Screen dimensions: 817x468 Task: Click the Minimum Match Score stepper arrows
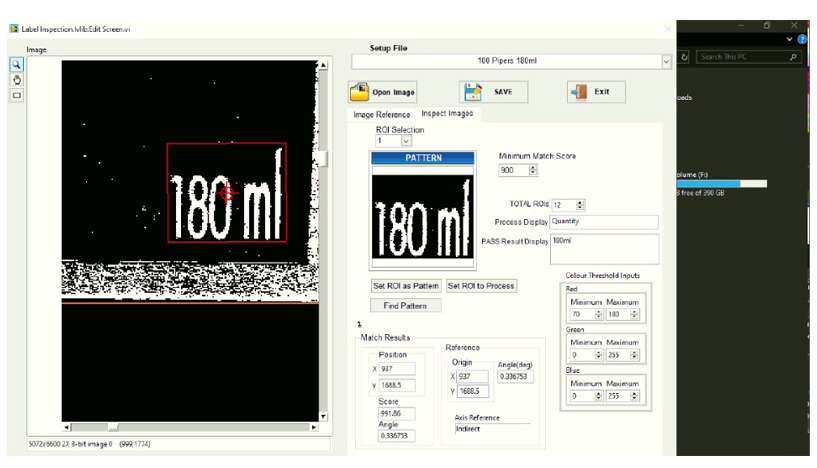tap(532, 171)
